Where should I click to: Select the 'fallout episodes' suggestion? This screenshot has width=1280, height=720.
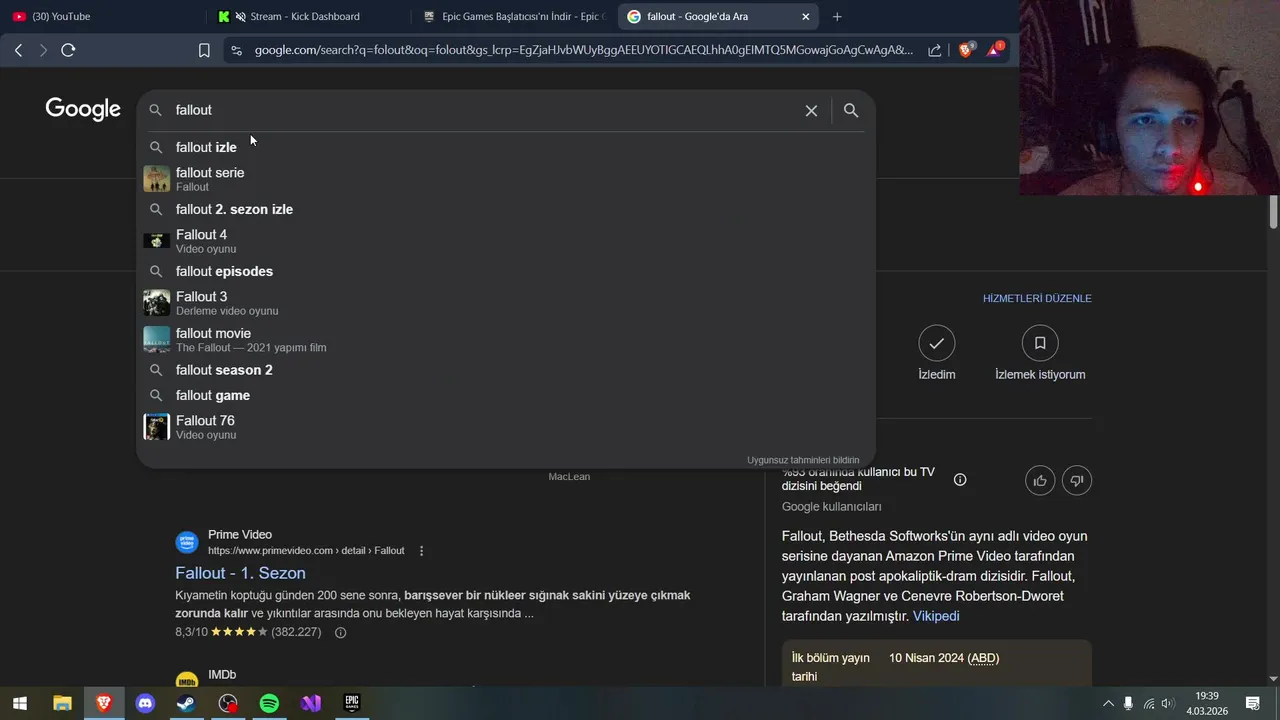(x=506, y=271)
